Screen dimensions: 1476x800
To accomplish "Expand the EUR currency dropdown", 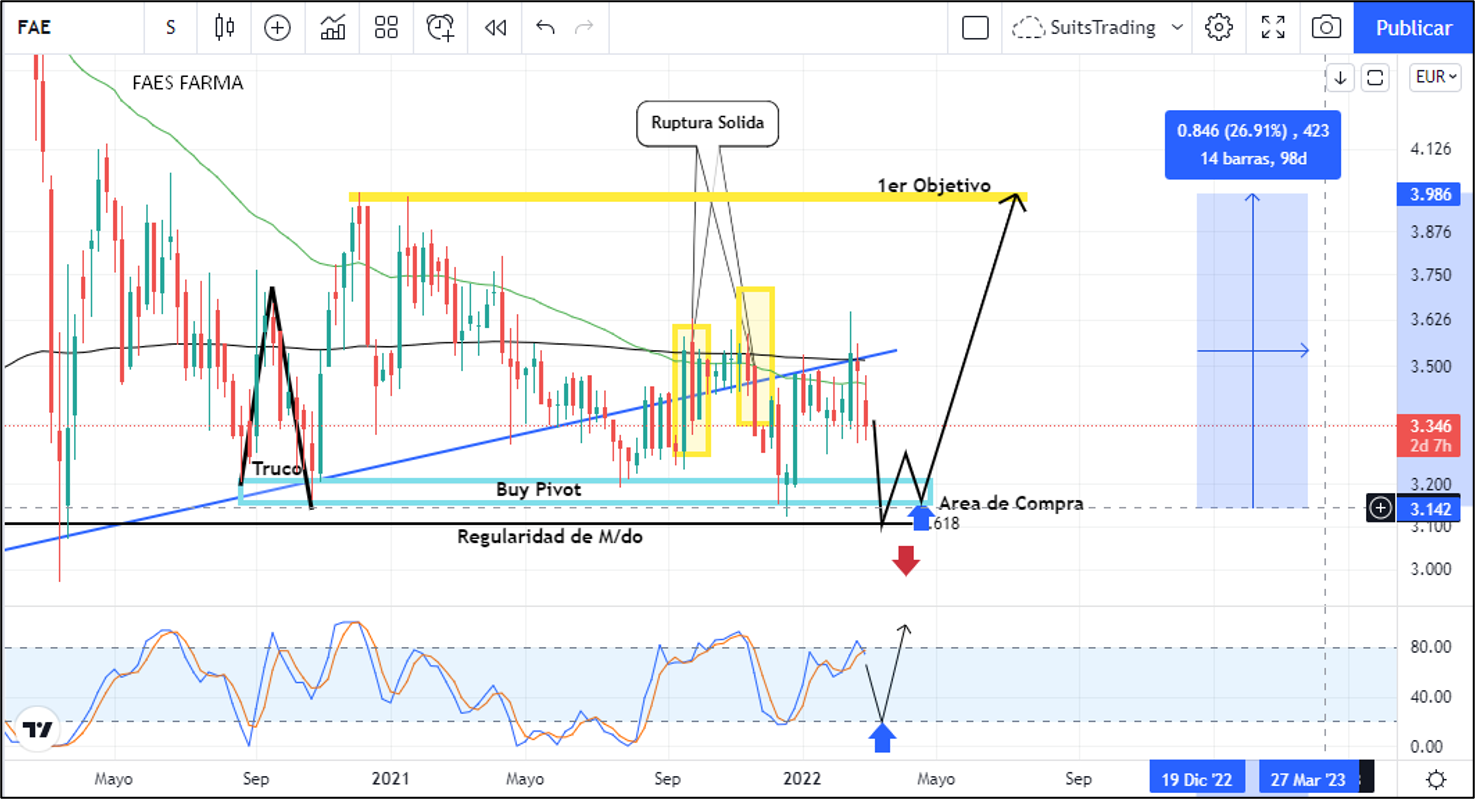I will coord(1436,77).
